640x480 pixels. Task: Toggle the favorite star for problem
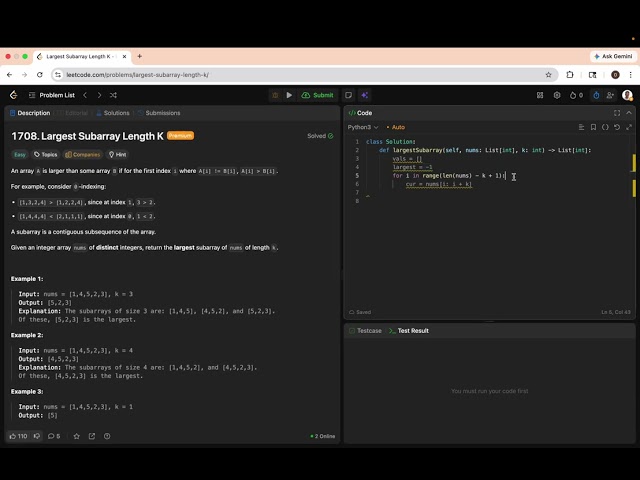[76, 436]
